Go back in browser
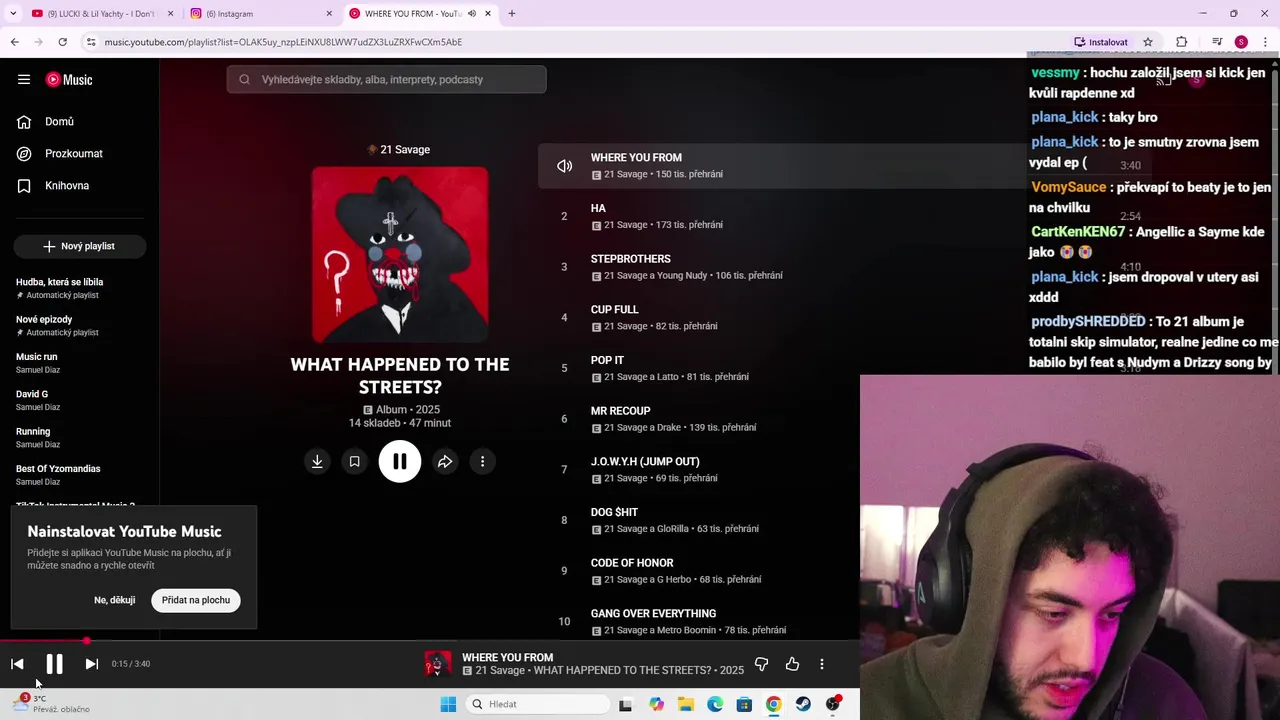Screen dimensions: 1280x720 [14, 42]
